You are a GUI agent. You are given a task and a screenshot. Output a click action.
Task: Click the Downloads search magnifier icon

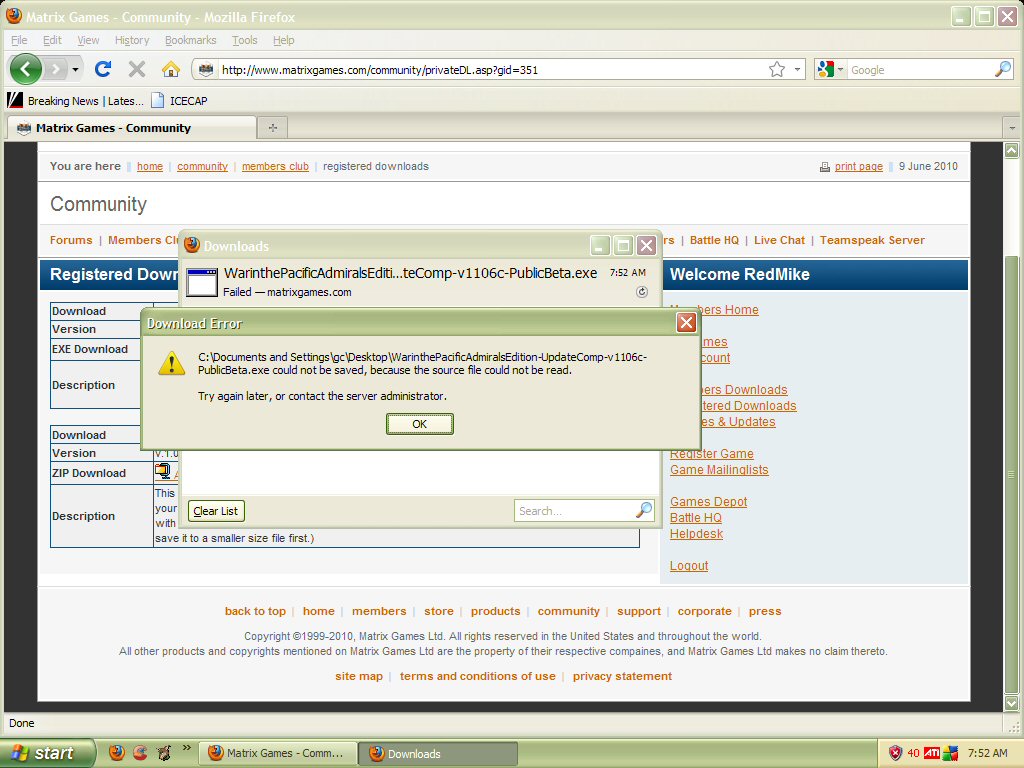coord(644,510)
